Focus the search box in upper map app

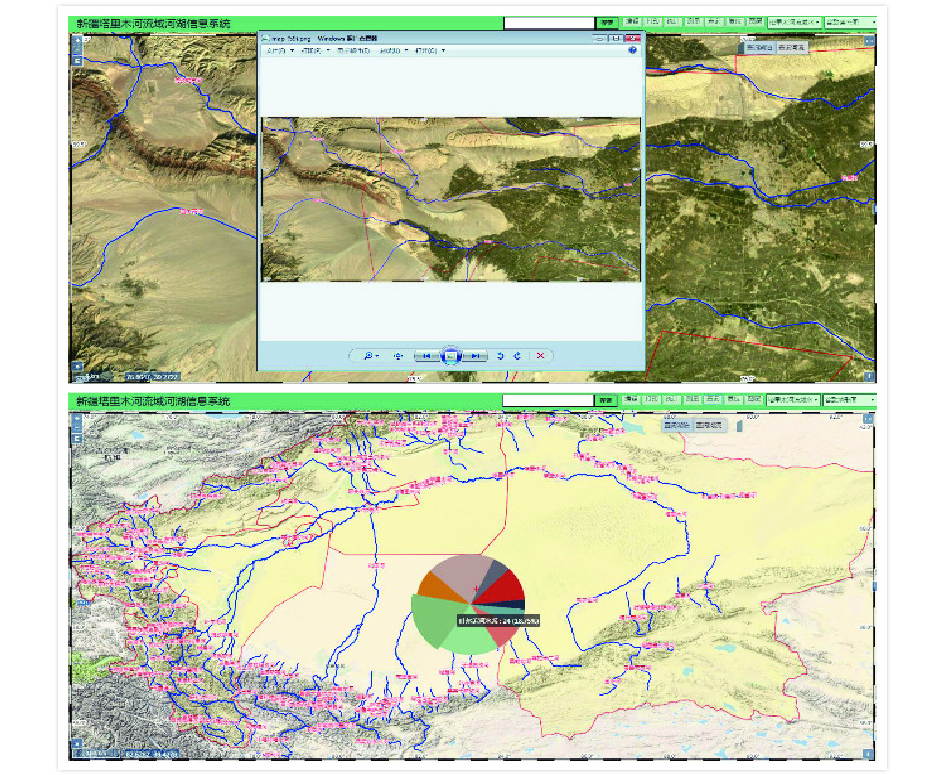[549, 23]
